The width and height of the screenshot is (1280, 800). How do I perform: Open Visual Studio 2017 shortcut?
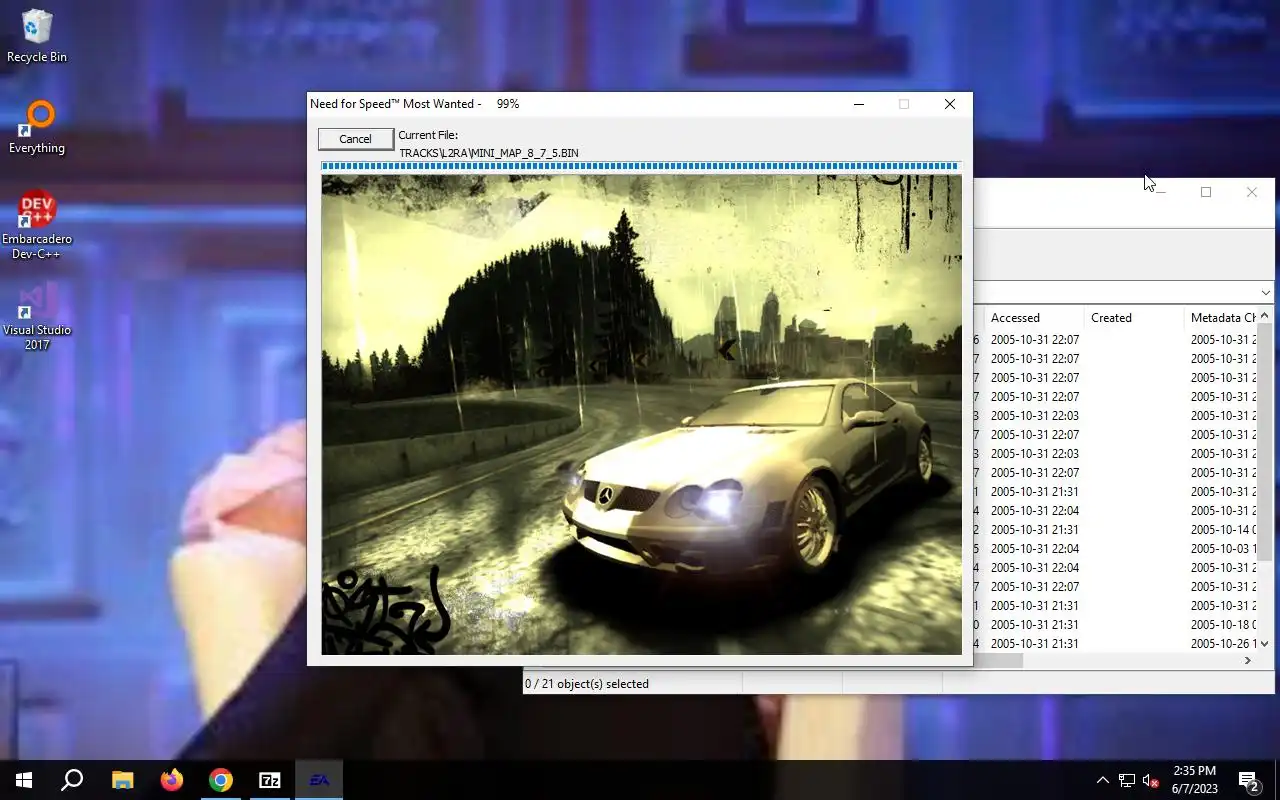point(37,316)
